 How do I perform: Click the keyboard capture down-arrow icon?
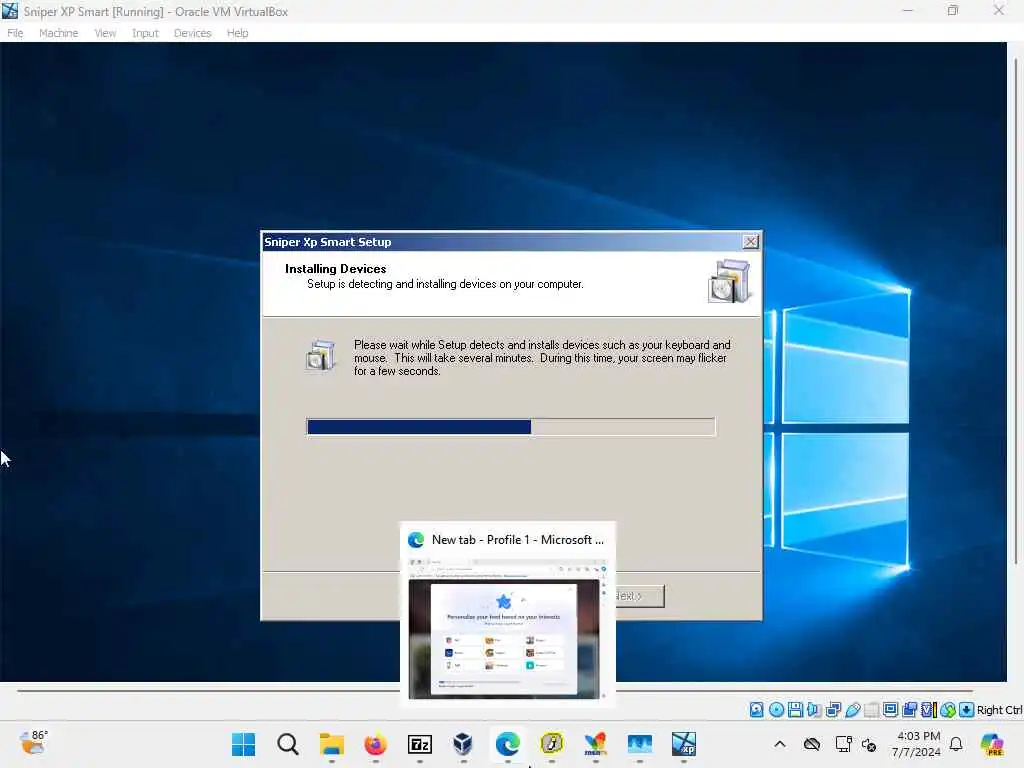tap(967, 710)
